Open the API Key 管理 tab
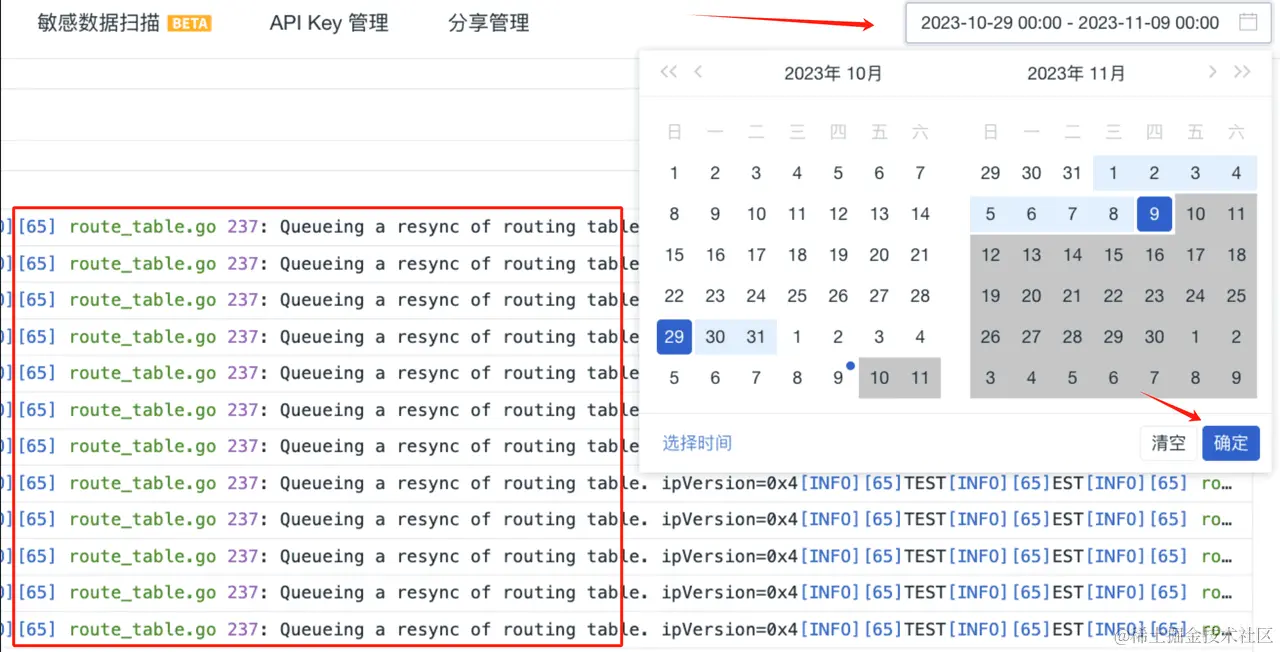This screenshot has width=1280, height=652. [x=329, y=23]
